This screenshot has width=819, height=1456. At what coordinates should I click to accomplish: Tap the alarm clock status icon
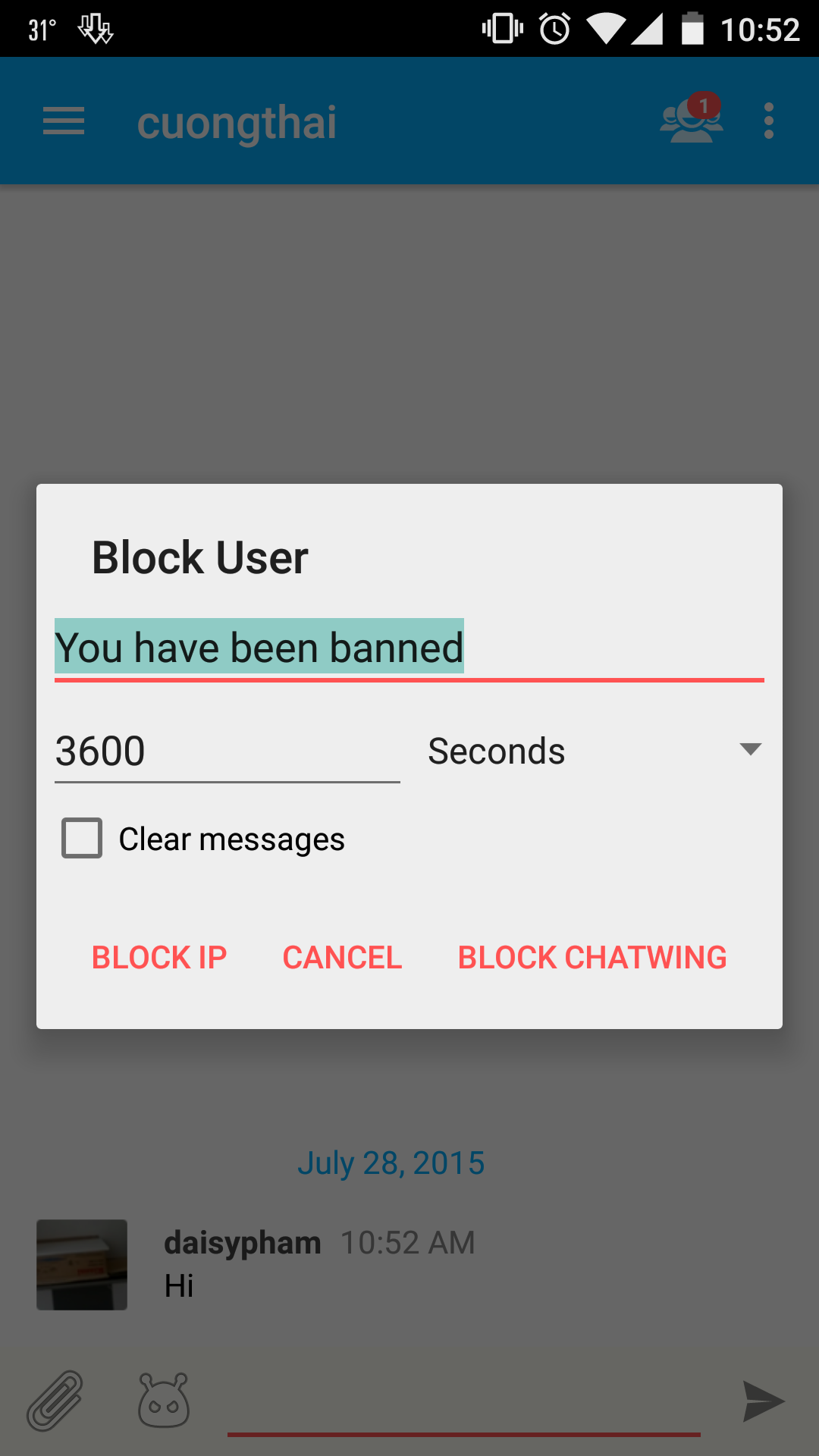pyautogui.click(x=554, y=29)
